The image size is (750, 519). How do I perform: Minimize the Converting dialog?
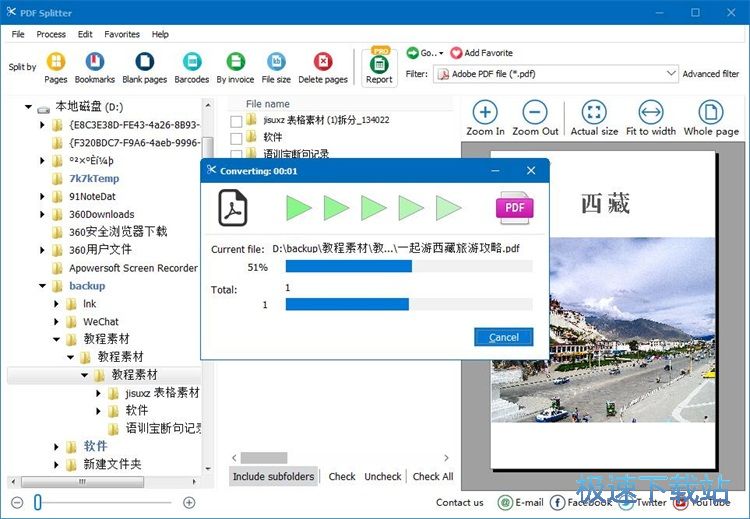[496, 170]
